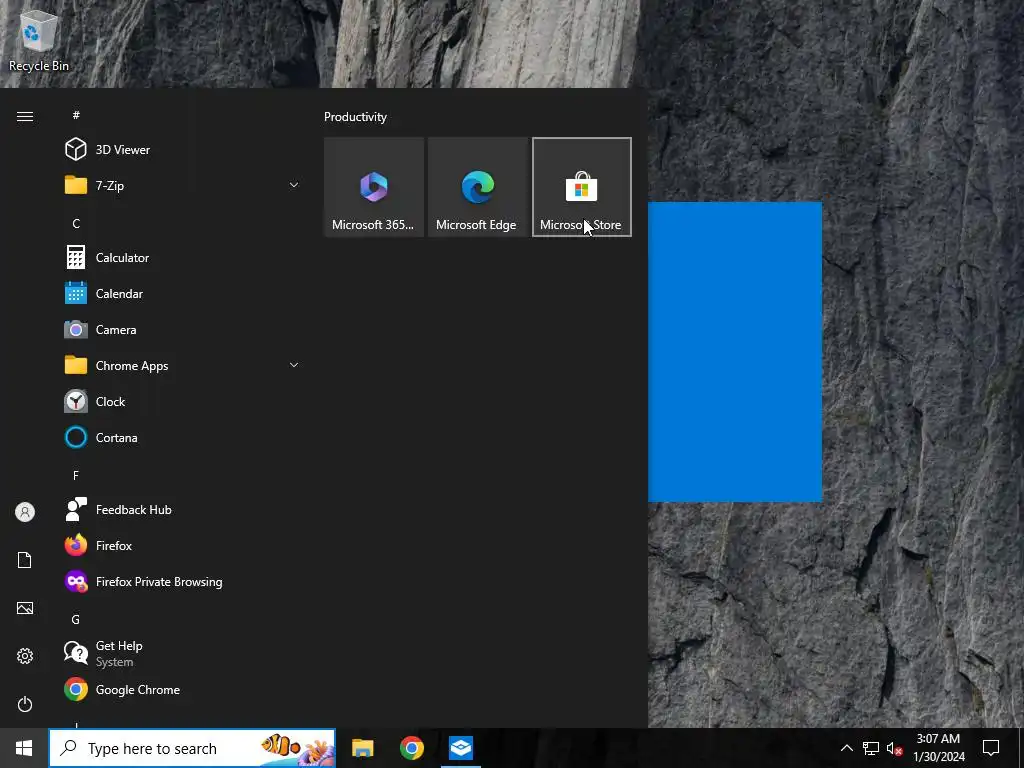Open the 7-Zip folder entry
This screenshot has width=1024, height=768.
coord(182,185)
